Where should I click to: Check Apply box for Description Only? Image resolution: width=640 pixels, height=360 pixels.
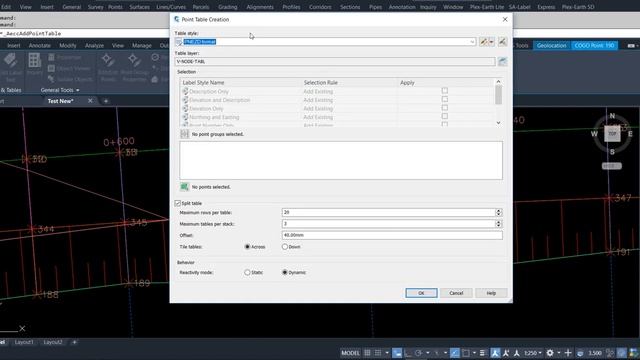[444, 91]
